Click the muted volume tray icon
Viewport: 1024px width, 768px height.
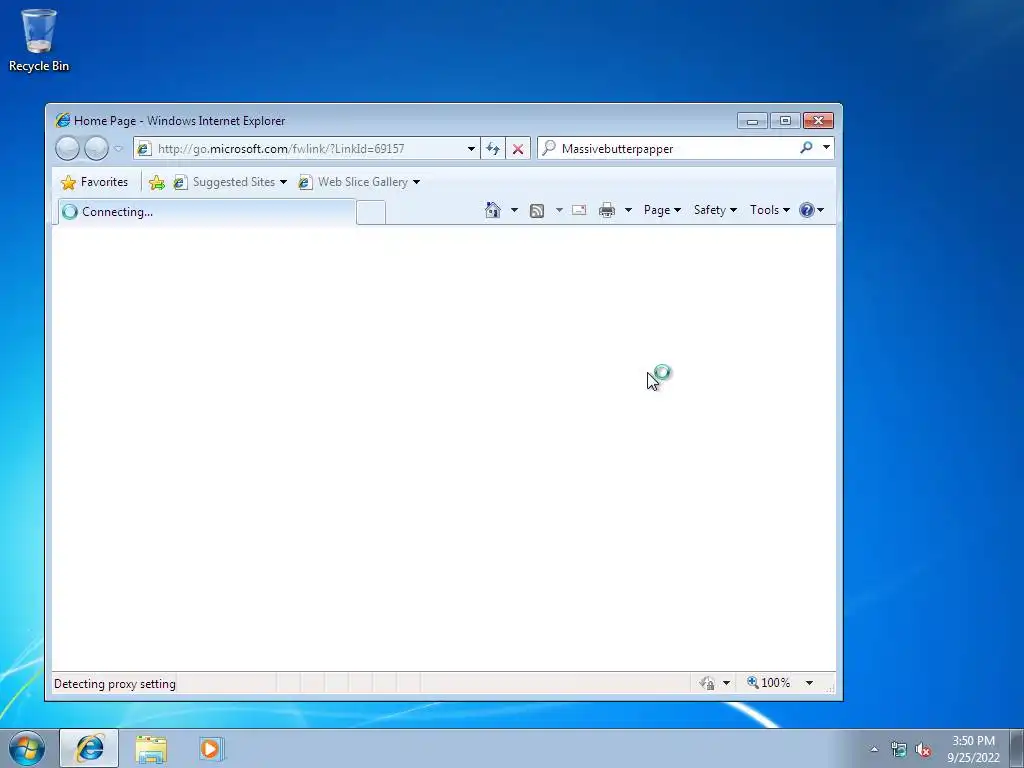(x=923, y=750)
